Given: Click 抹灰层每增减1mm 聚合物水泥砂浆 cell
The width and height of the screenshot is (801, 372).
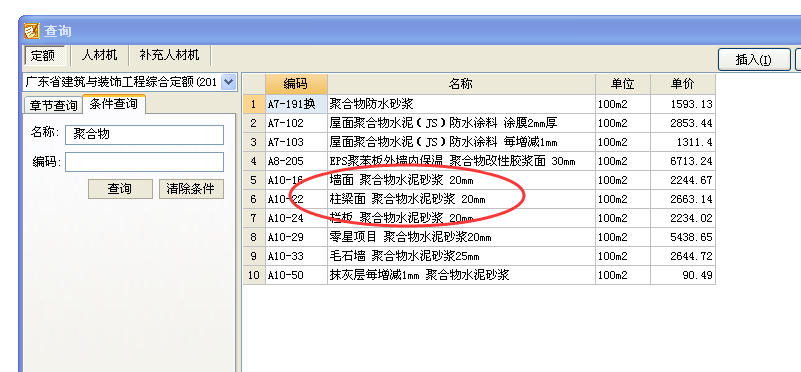Looking at the screenshot, I should pyautogui.click(x=461, y=275).
